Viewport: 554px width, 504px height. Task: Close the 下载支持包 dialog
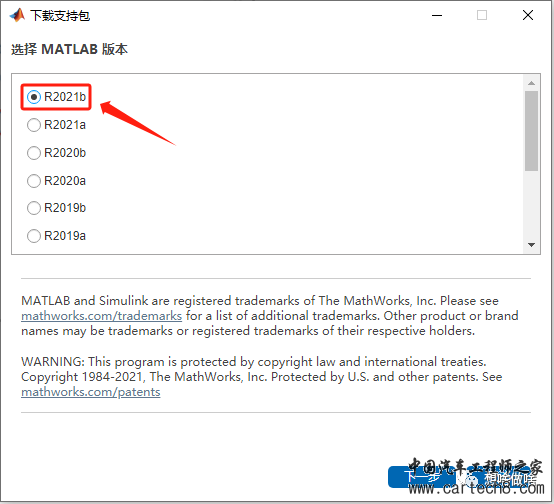coord(528,15)
